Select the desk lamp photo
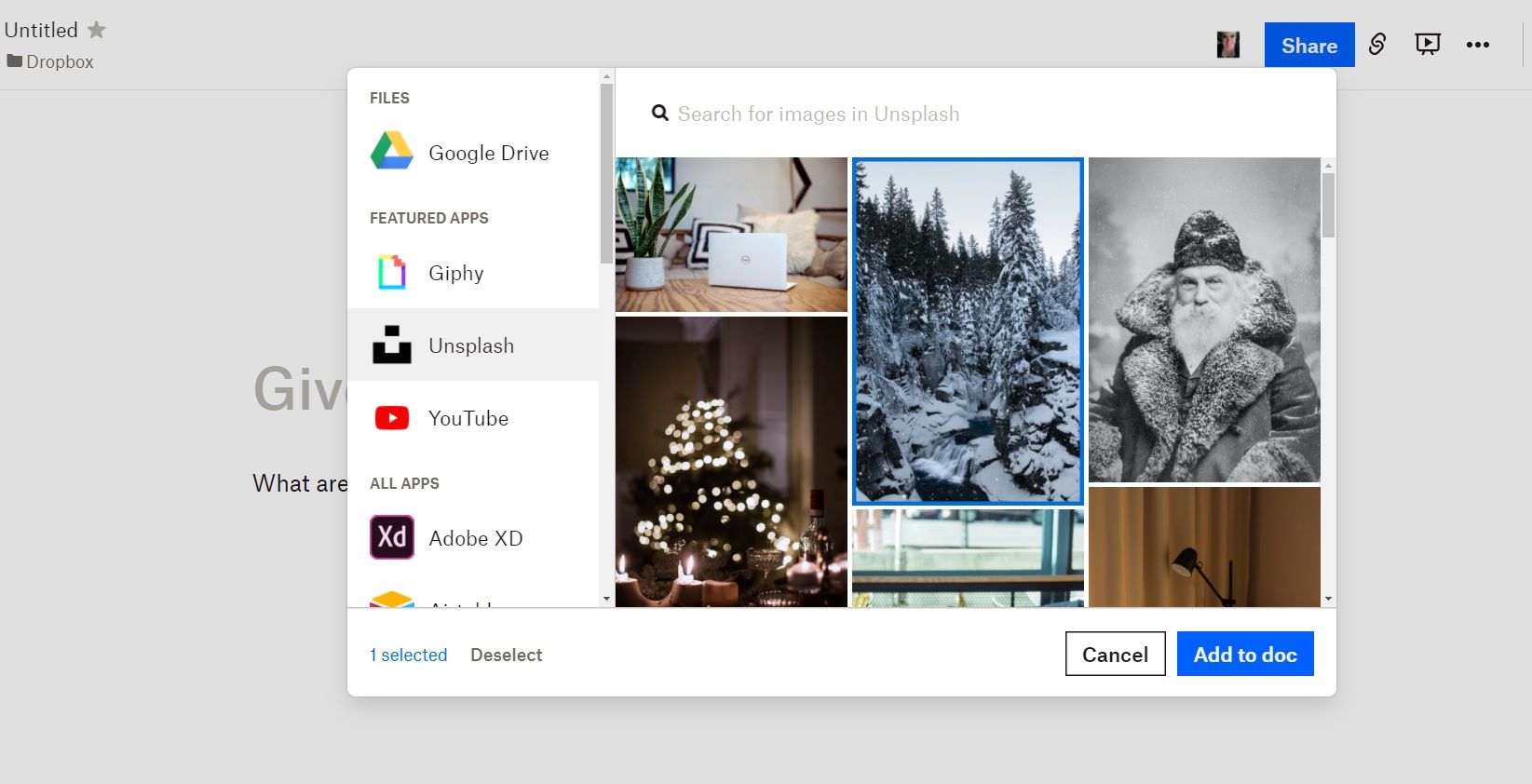 1204,547
